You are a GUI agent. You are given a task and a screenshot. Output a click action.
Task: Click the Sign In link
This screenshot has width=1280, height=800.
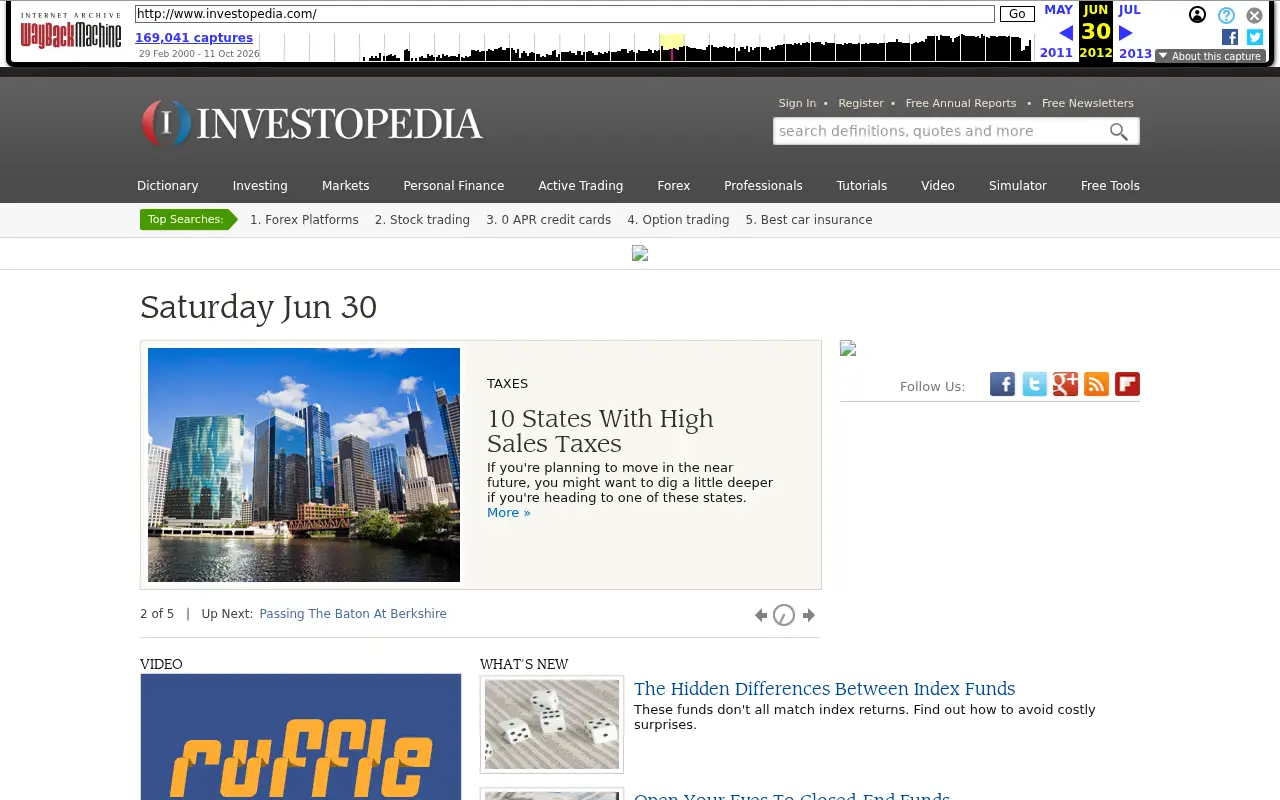pos(797,103)
